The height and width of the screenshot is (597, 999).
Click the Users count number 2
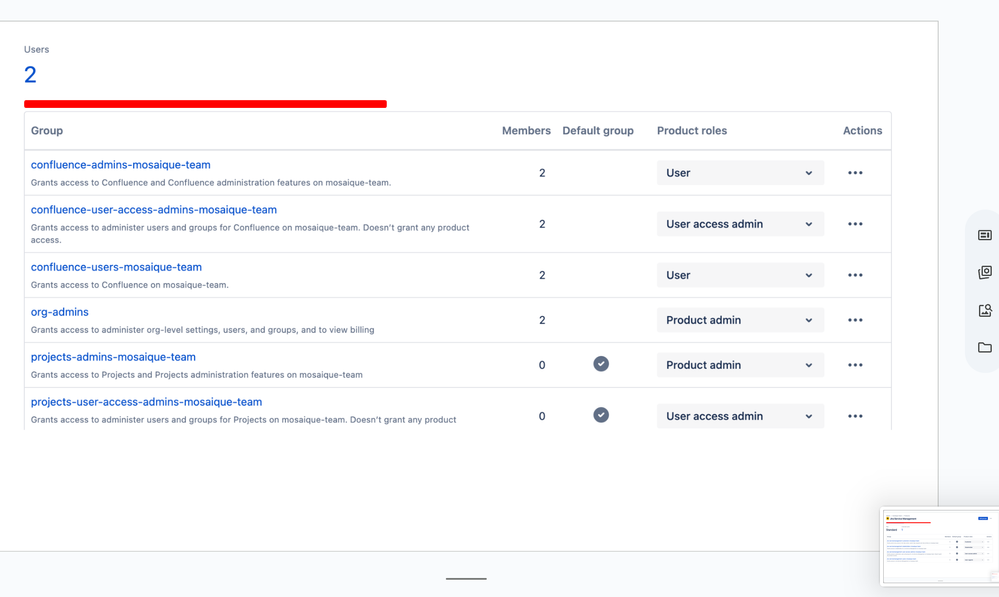click(30, 75)
